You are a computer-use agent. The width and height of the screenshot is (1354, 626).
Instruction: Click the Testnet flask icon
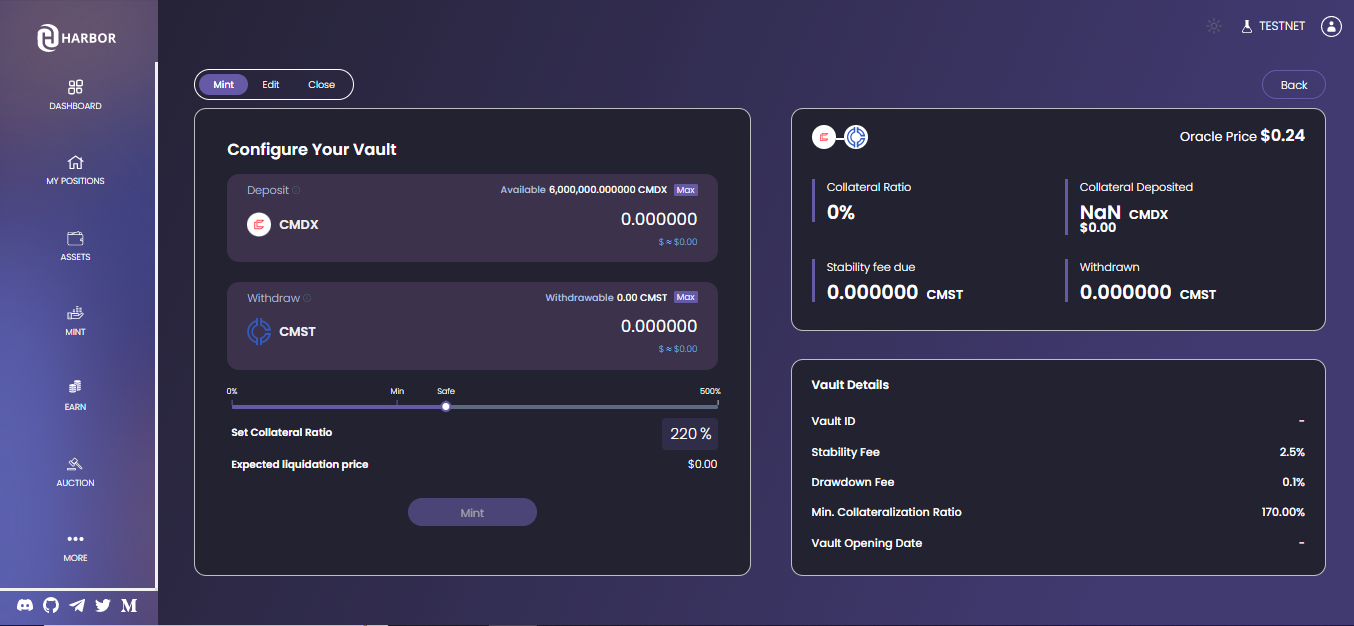[x=1247, y=26]
